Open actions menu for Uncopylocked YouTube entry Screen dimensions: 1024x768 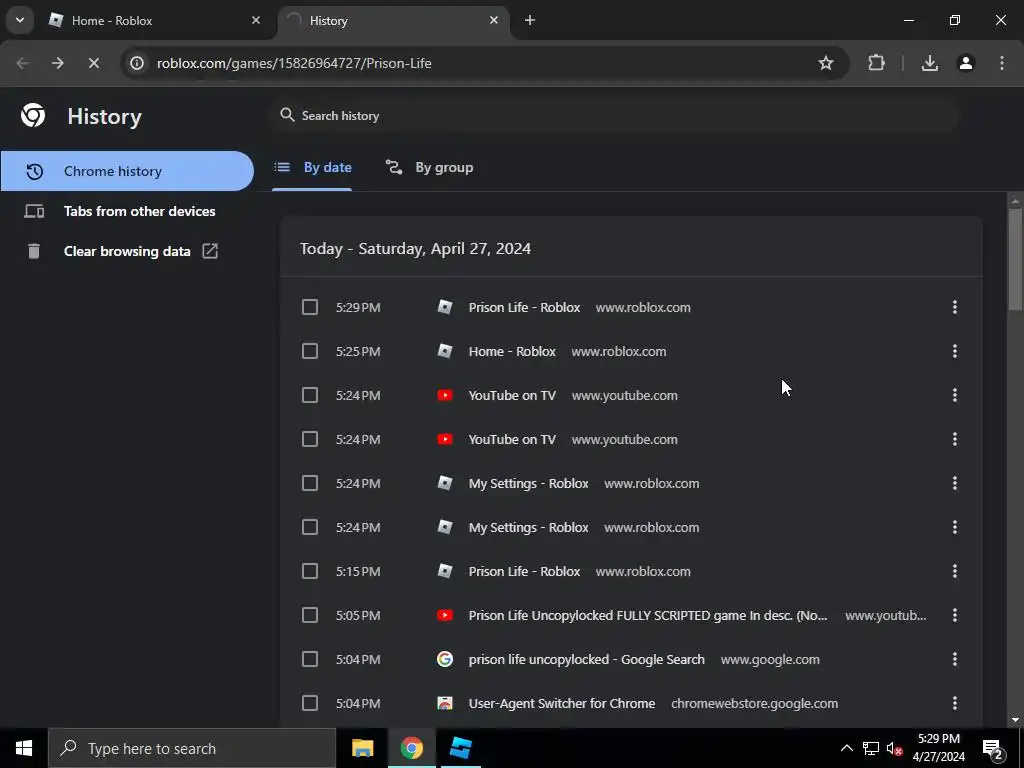pos(955,615)
